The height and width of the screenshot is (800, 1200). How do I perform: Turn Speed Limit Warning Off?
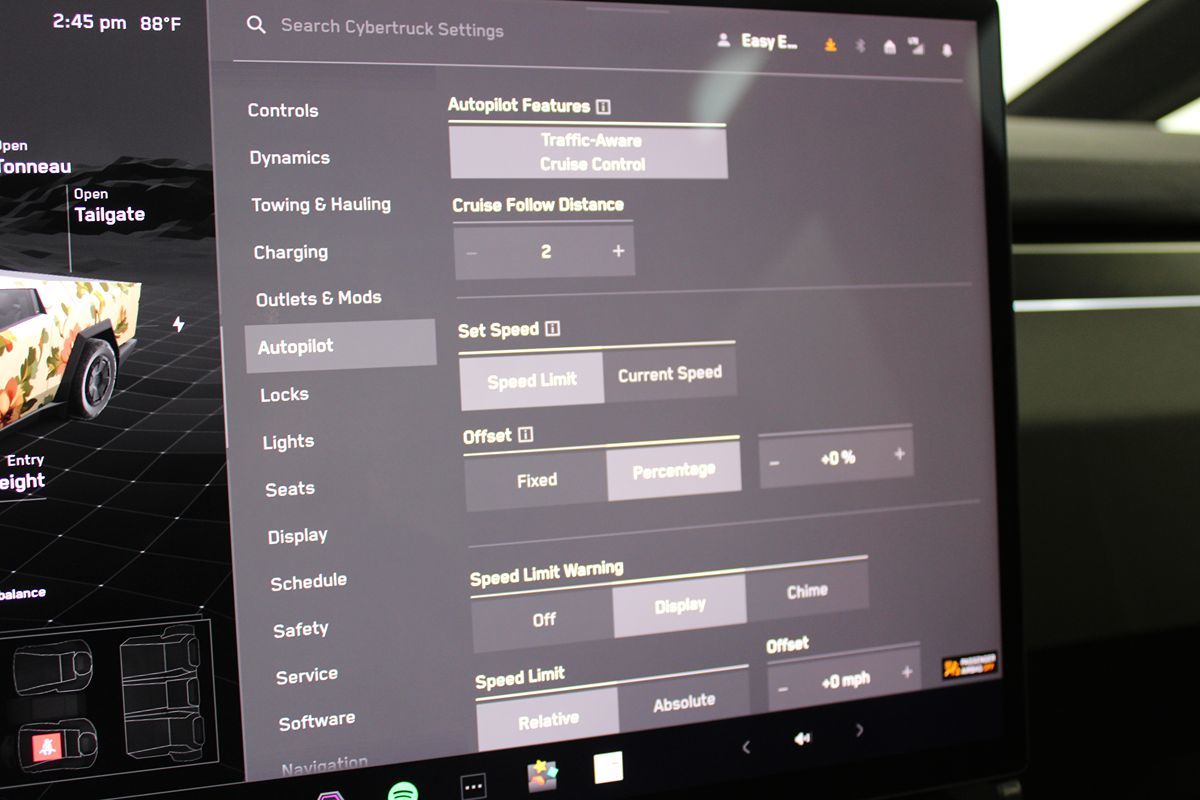[x=544, y=620]
